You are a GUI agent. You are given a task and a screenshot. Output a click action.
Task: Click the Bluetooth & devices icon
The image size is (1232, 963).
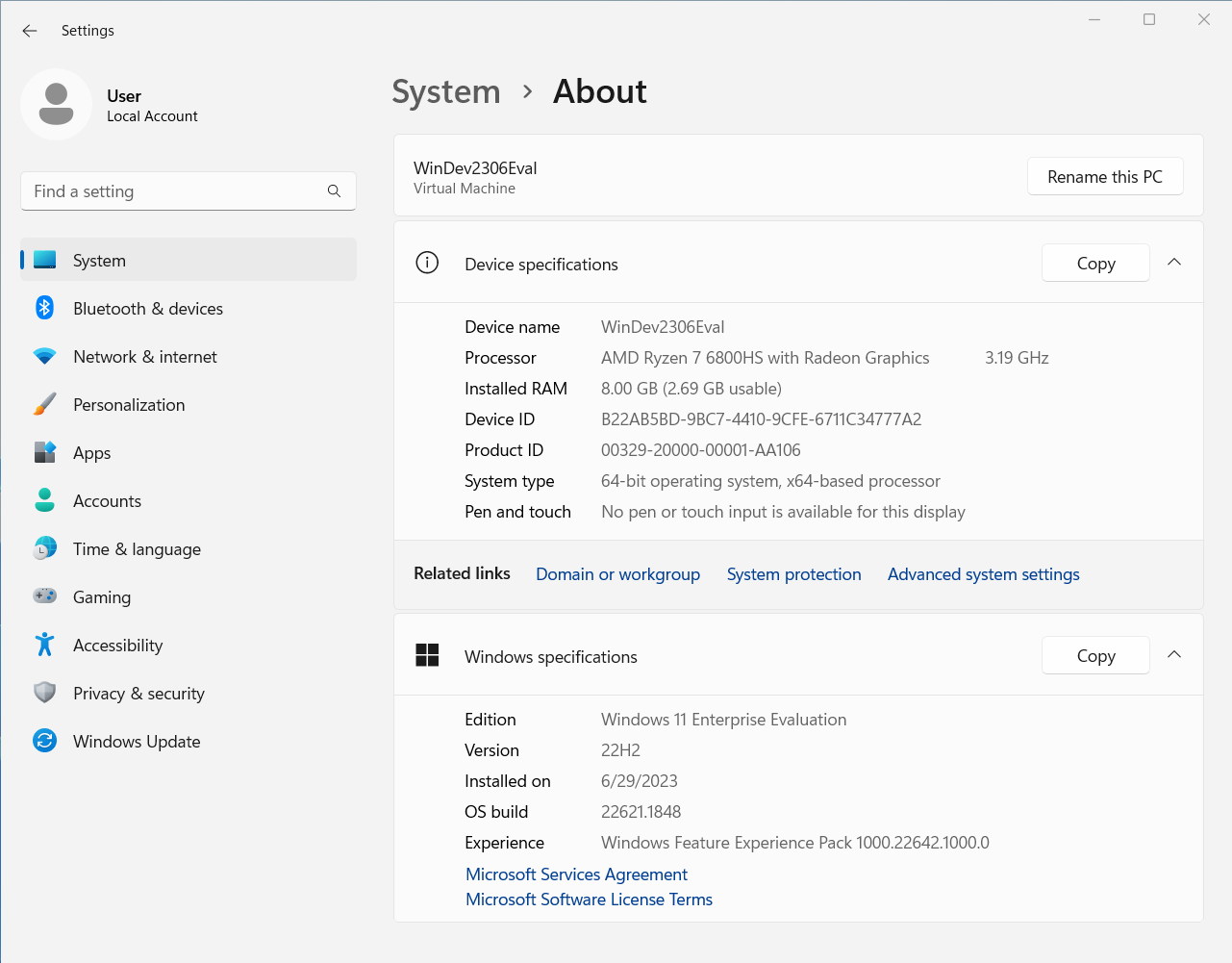click(44, 308)
